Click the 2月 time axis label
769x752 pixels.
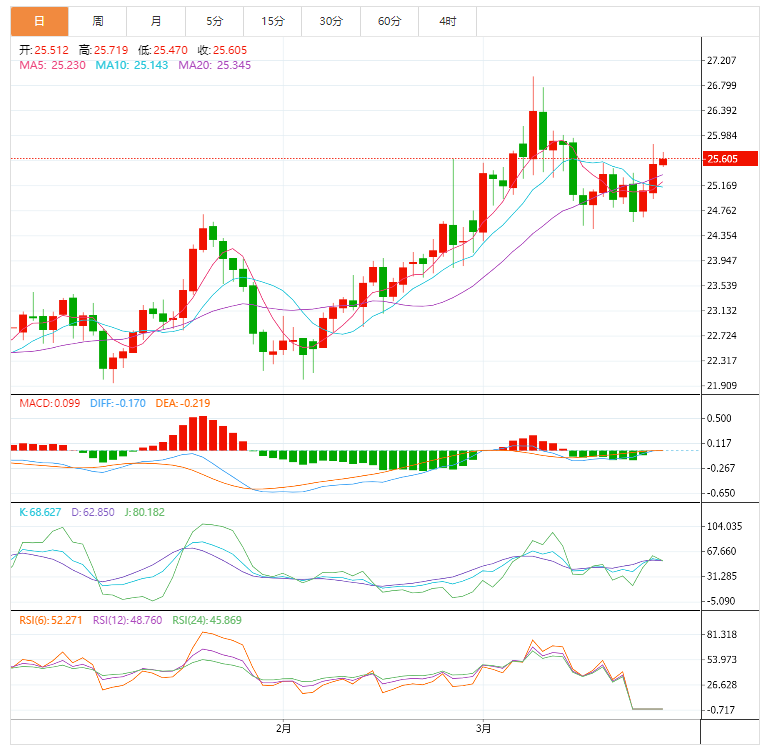[283, 728]
